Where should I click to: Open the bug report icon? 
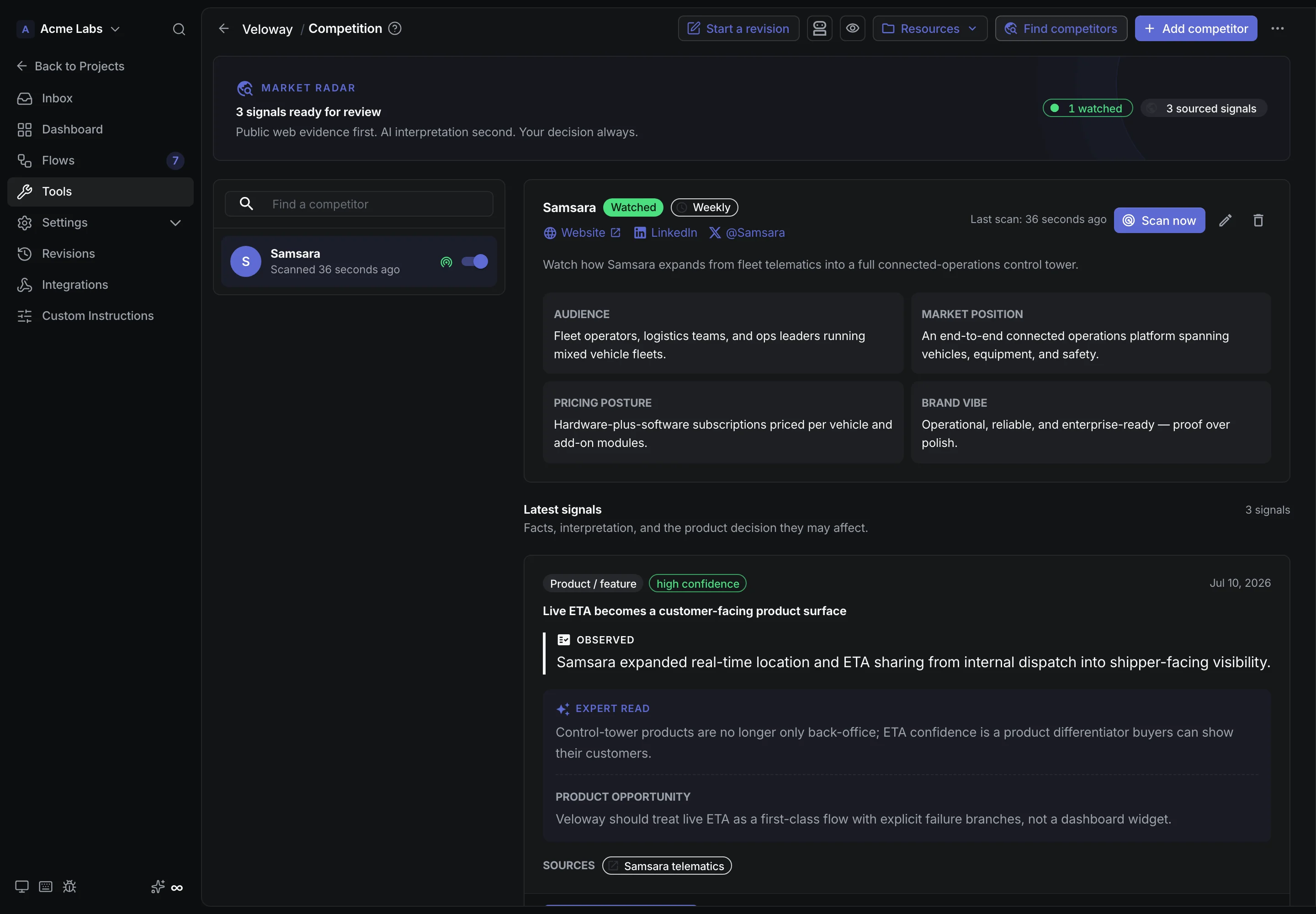click(x=69, y=887)
